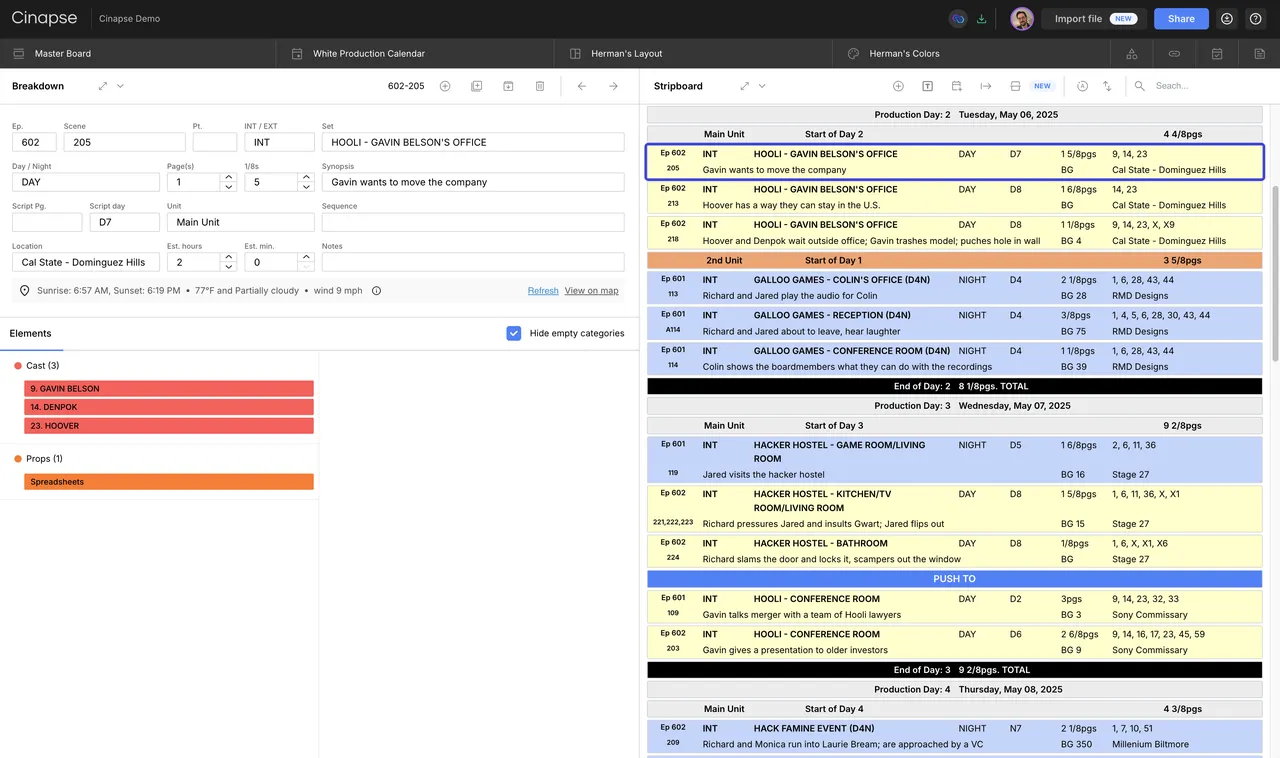Add a day break with the calendar-plus icon
Screen dimensions: 1280x758
click(x=957, y=86)
